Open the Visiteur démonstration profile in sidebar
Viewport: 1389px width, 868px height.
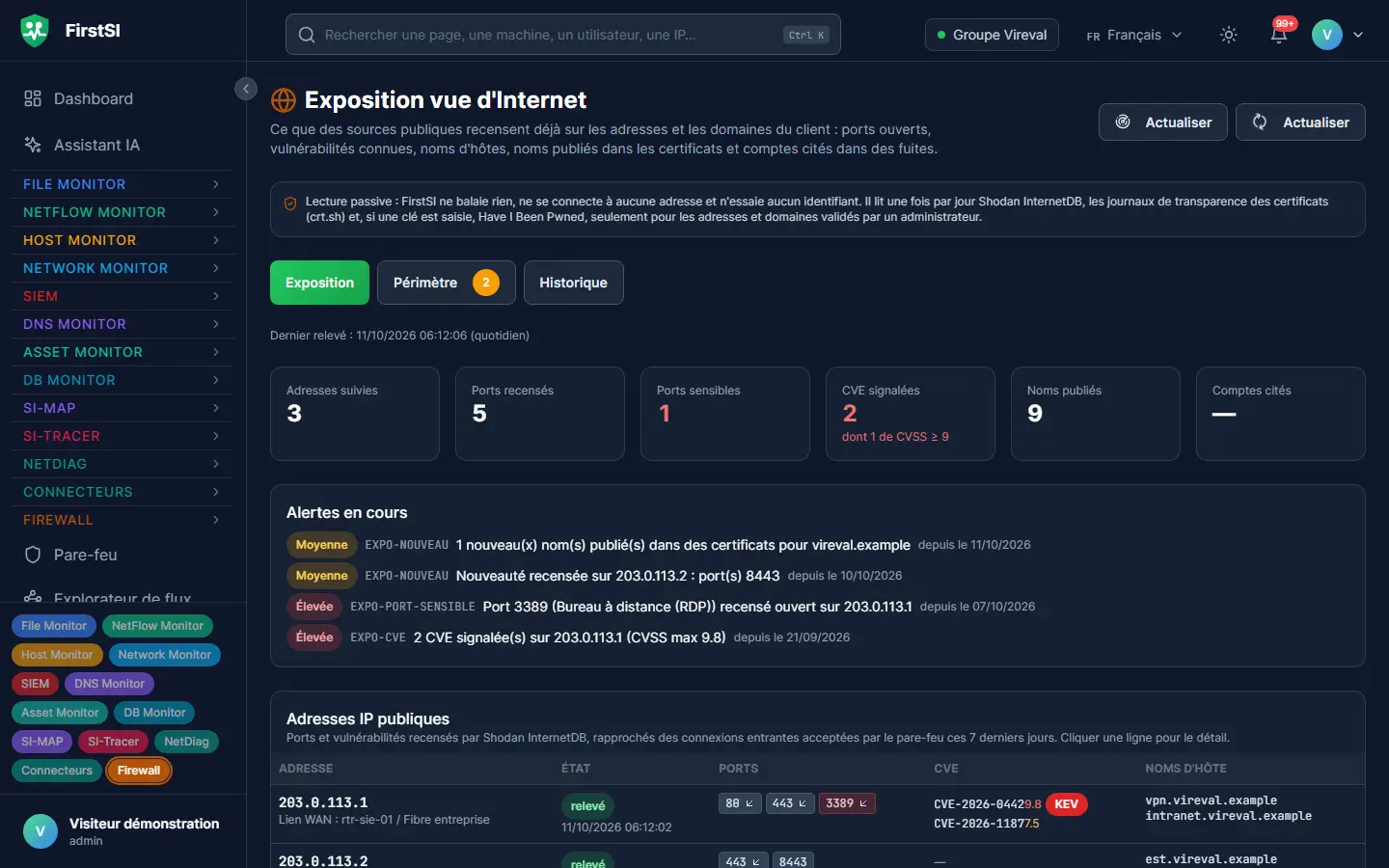pos(123,831)
